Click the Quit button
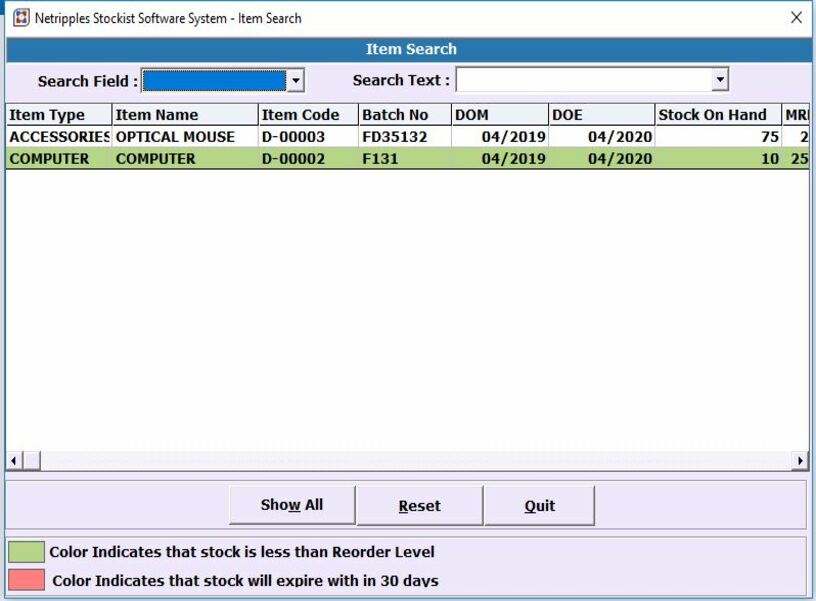Viewport: 816px width, 601px height. click(x=539, y=505)
